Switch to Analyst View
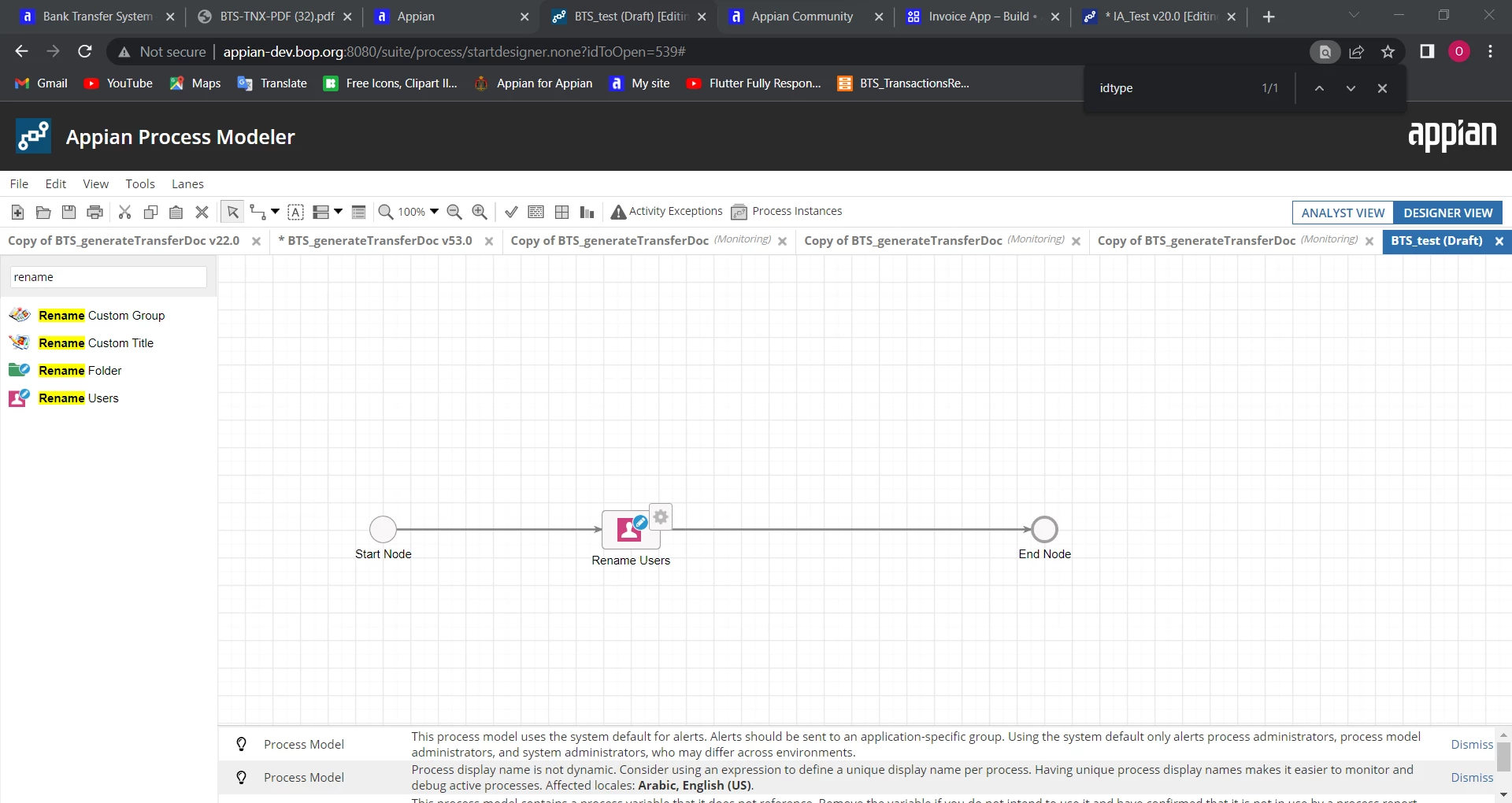Image resolution: width=1512 pixels, height=803 pixels. 1343,213
